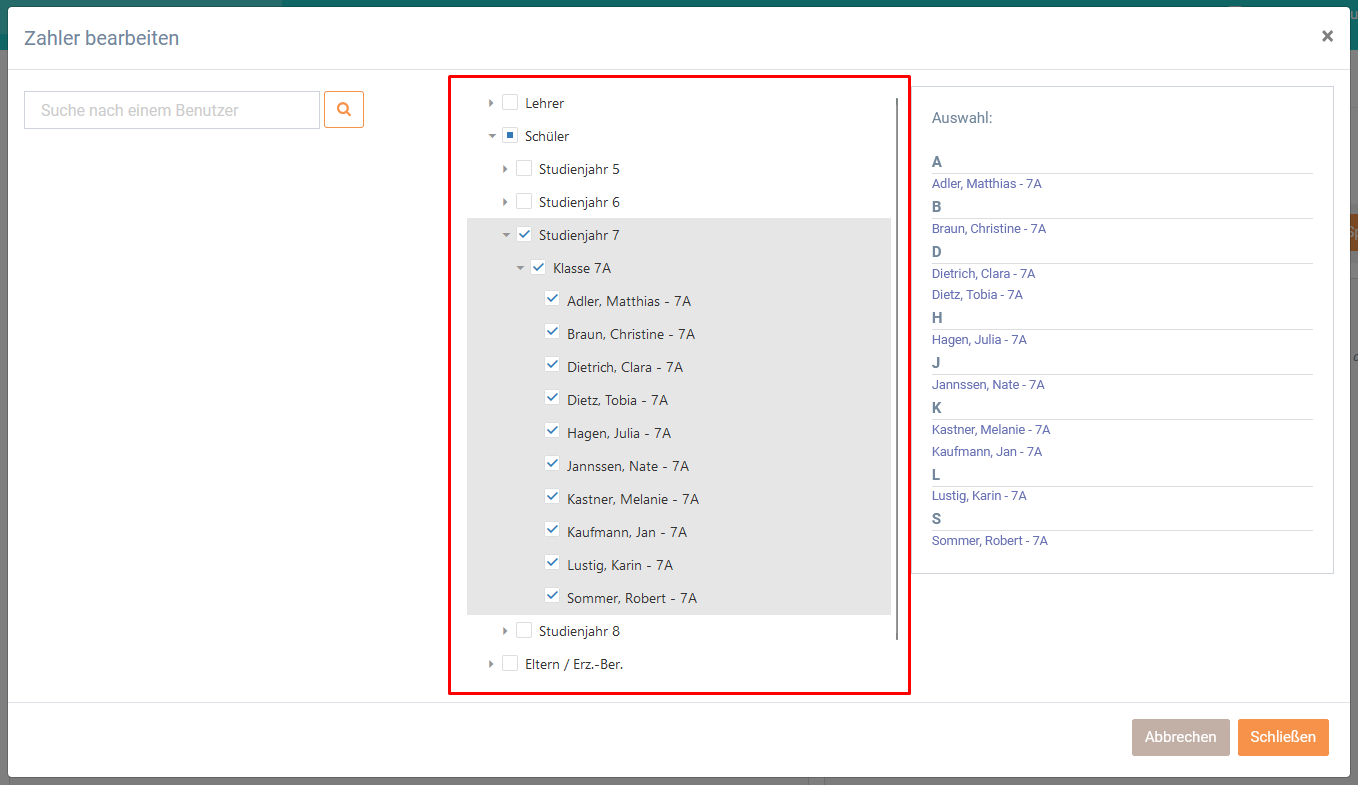Uncheck Jannssen, Nate - 7A checkbox

pos(552,465)
